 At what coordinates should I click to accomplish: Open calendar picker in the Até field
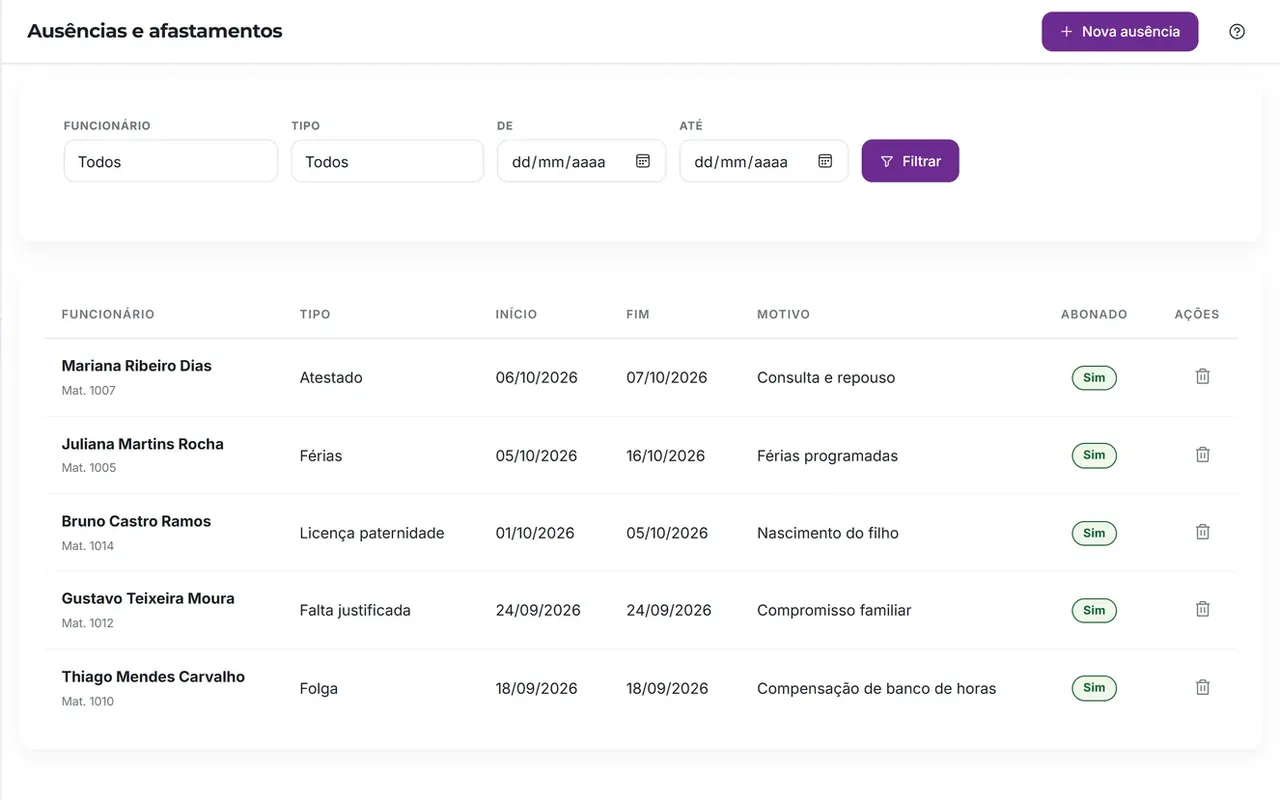pyautogui.click(x=825, y=161)
